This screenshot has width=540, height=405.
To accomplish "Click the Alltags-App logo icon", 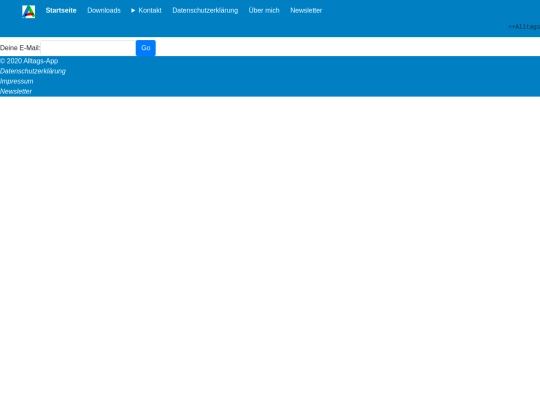I will (x=28, y=11).
